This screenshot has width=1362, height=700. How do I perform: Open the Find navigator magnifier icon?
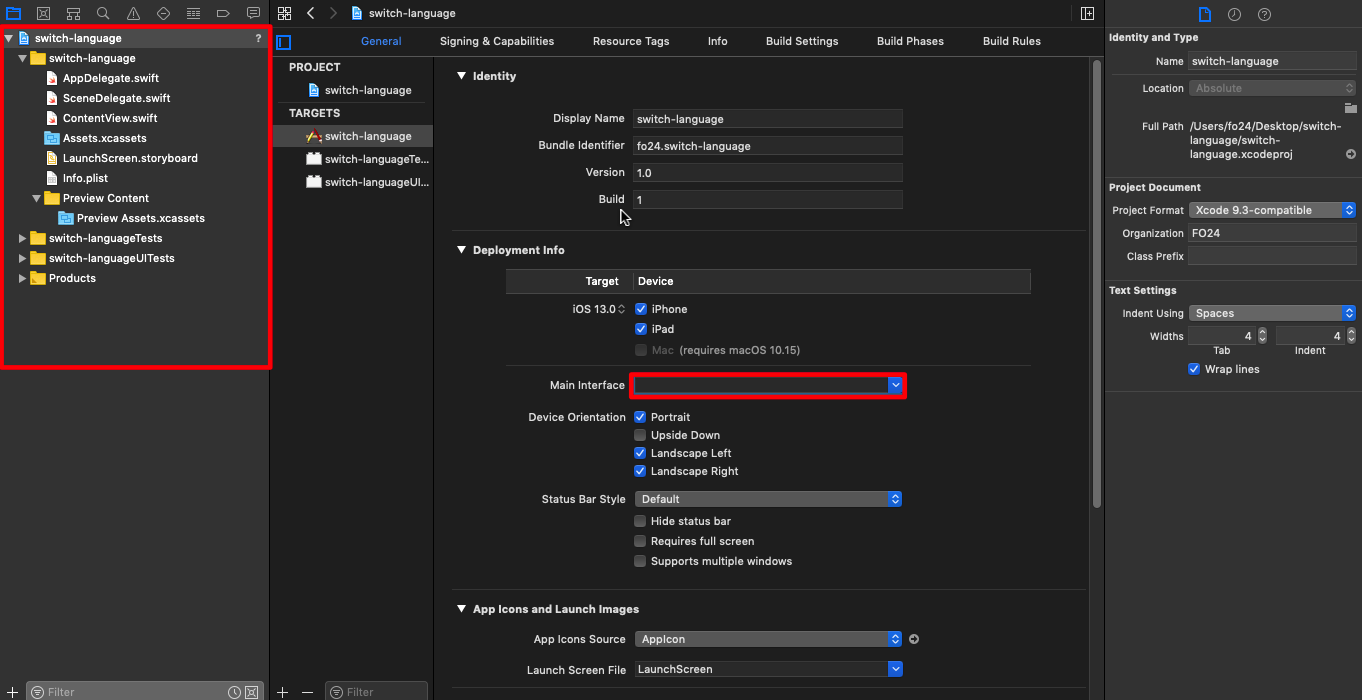(x=103, y=13)
